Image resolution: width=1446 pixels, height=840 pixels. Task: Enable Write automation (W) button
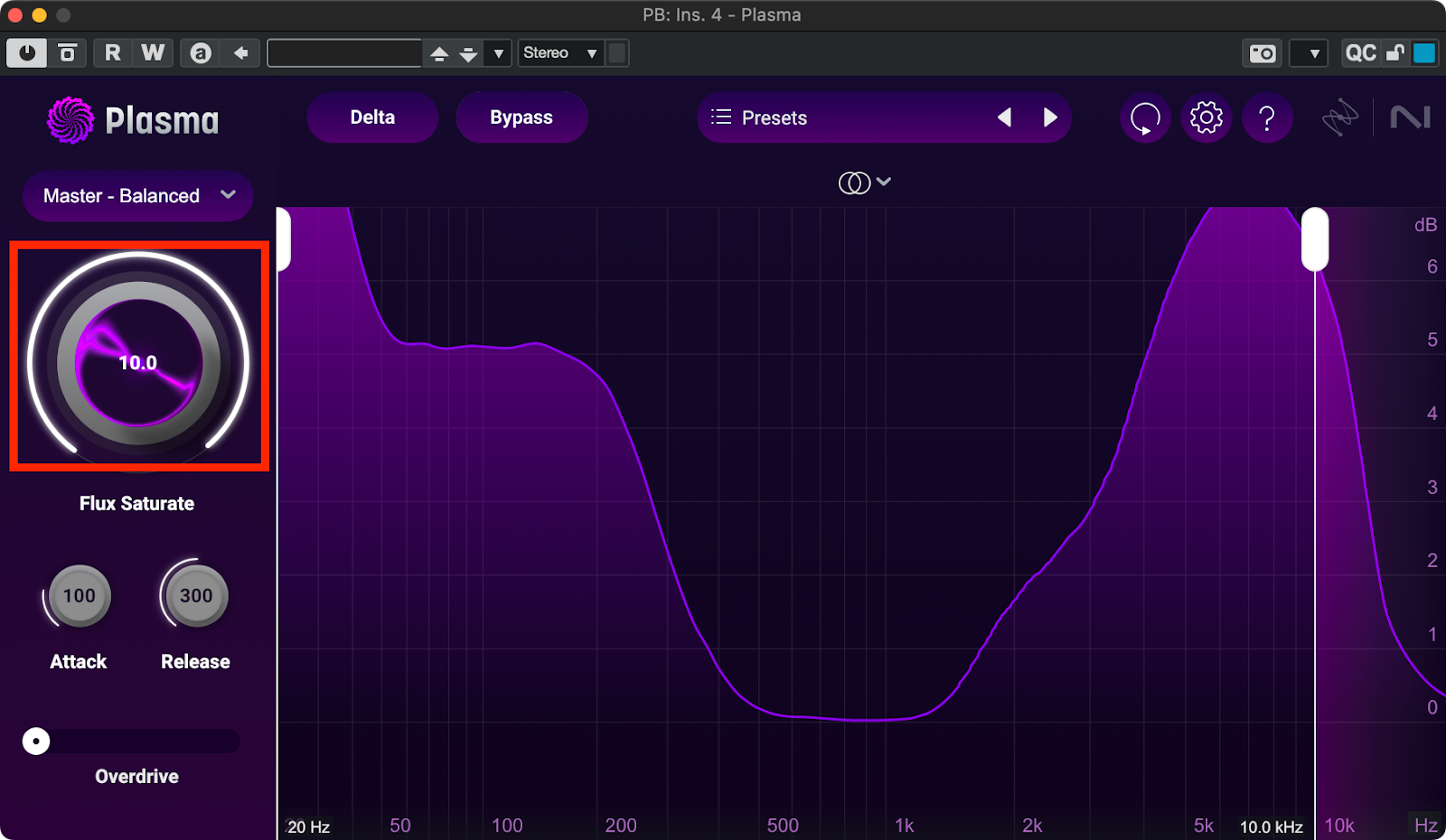(153, 53)
